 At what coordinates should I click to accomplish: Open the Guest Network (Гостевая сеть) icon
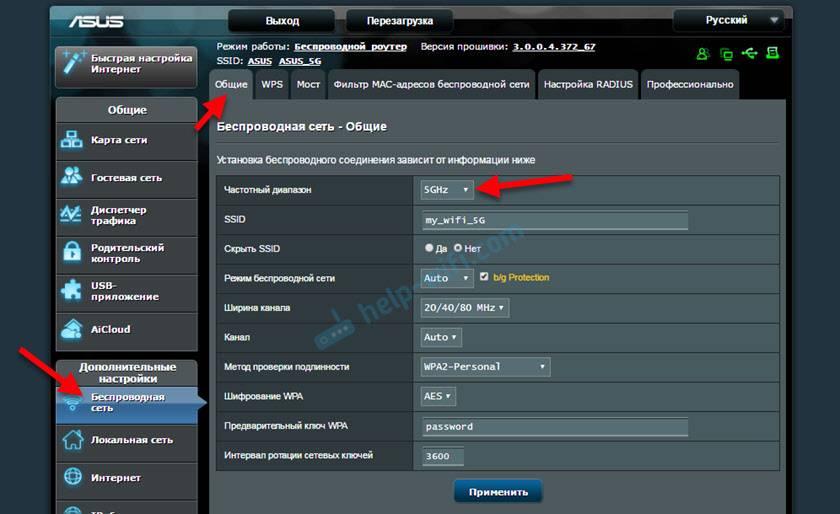pyautogui.click(x=72, y=177)
